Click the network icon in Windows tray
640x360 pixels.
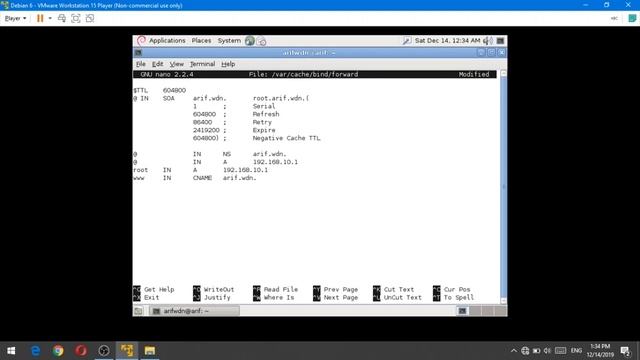(525, 351)
